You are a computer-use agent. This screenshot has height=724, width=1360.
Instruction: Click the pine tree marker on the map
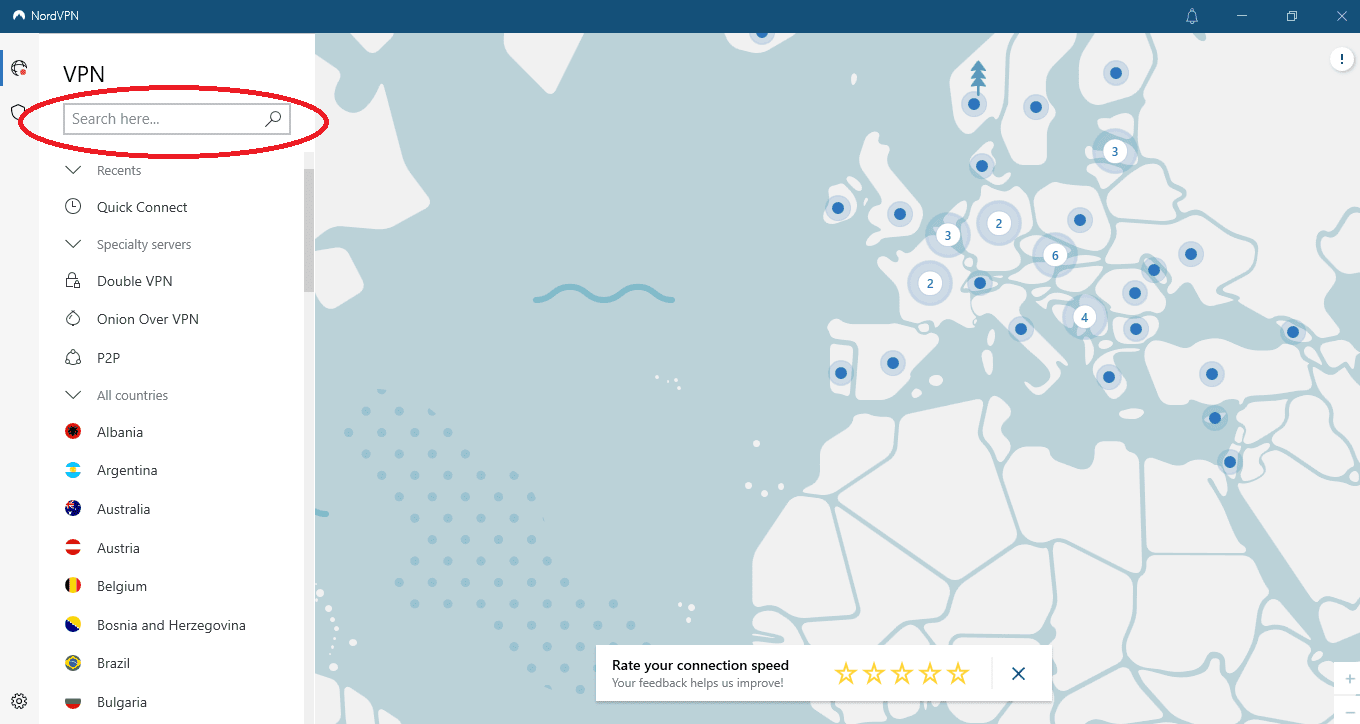click(977, 77)
